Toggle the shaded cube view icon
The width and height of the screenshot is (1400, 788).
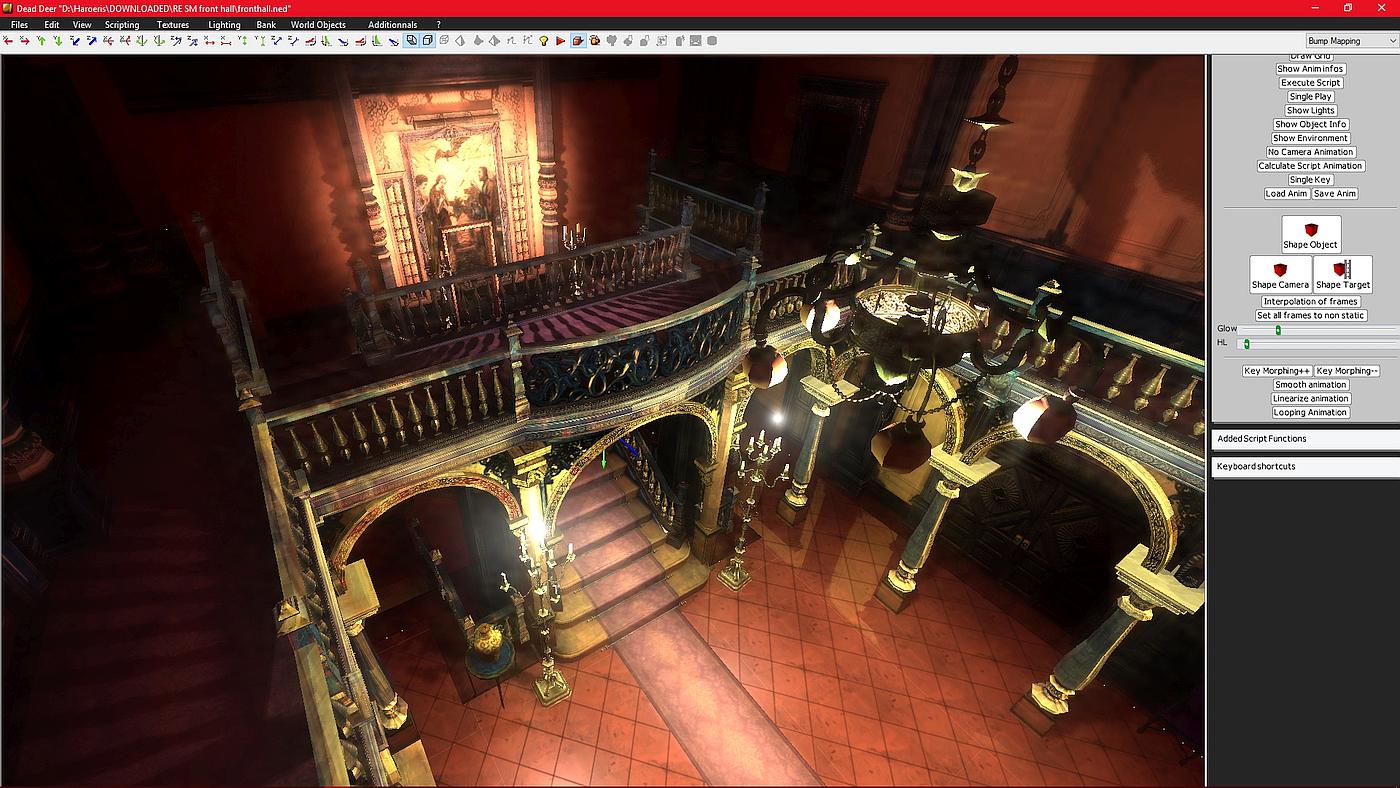[x=411, y=41]
